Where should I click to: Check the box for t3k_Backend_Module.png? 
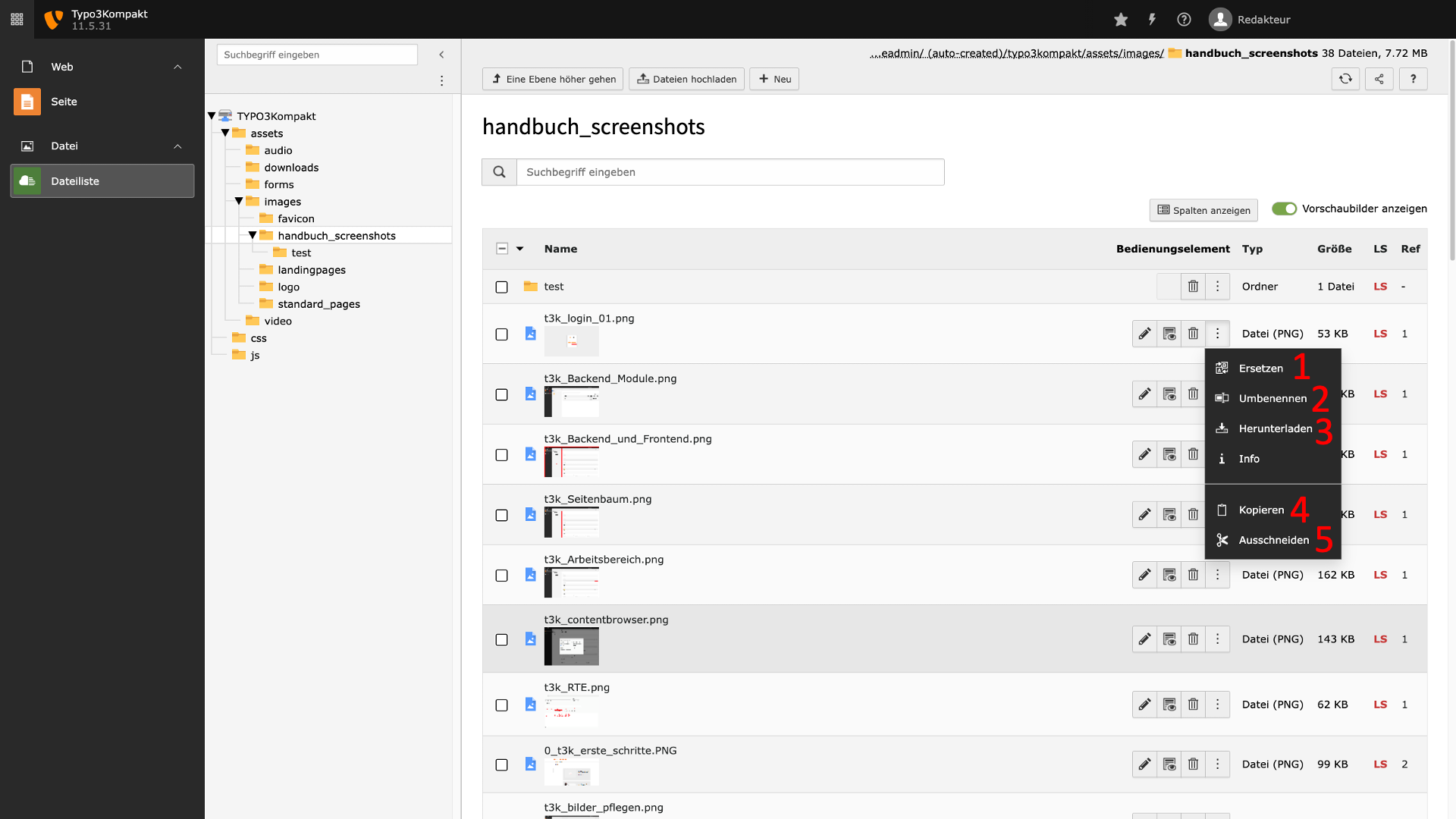pos(501,394)
